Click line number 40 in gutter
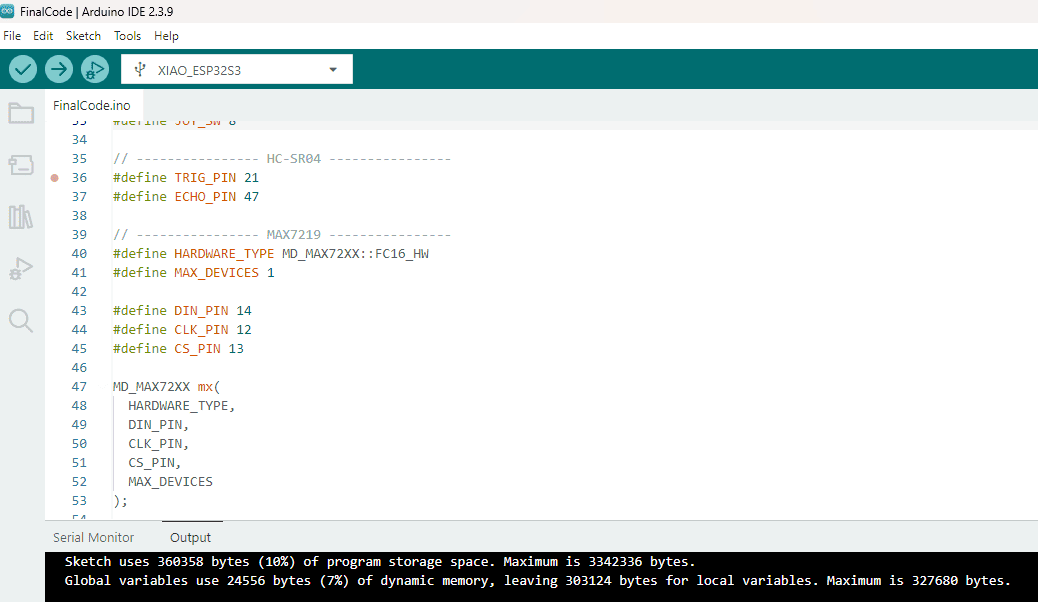 79,254
